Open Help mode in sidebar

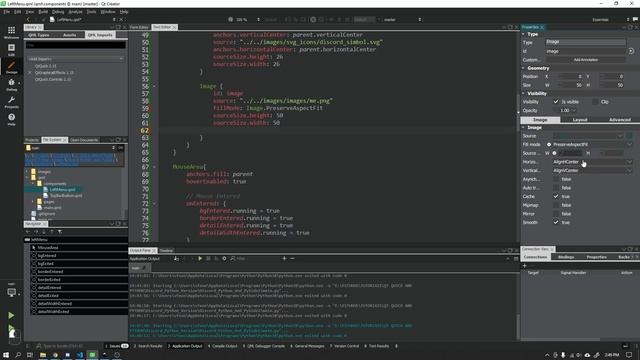point(11,119)
